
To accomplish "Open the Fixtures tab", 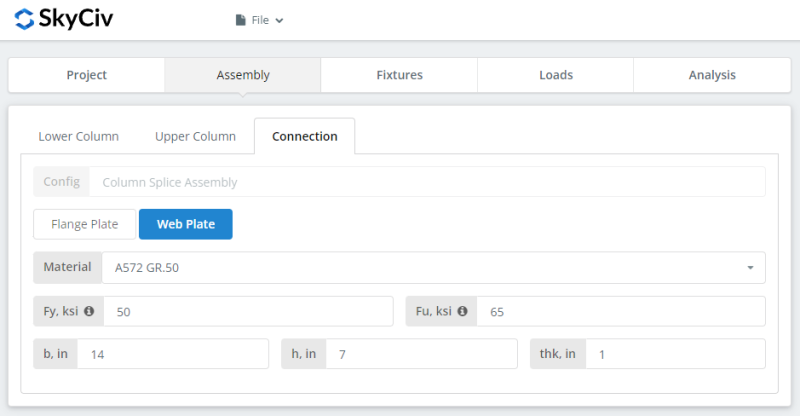I will coord(399,75).
